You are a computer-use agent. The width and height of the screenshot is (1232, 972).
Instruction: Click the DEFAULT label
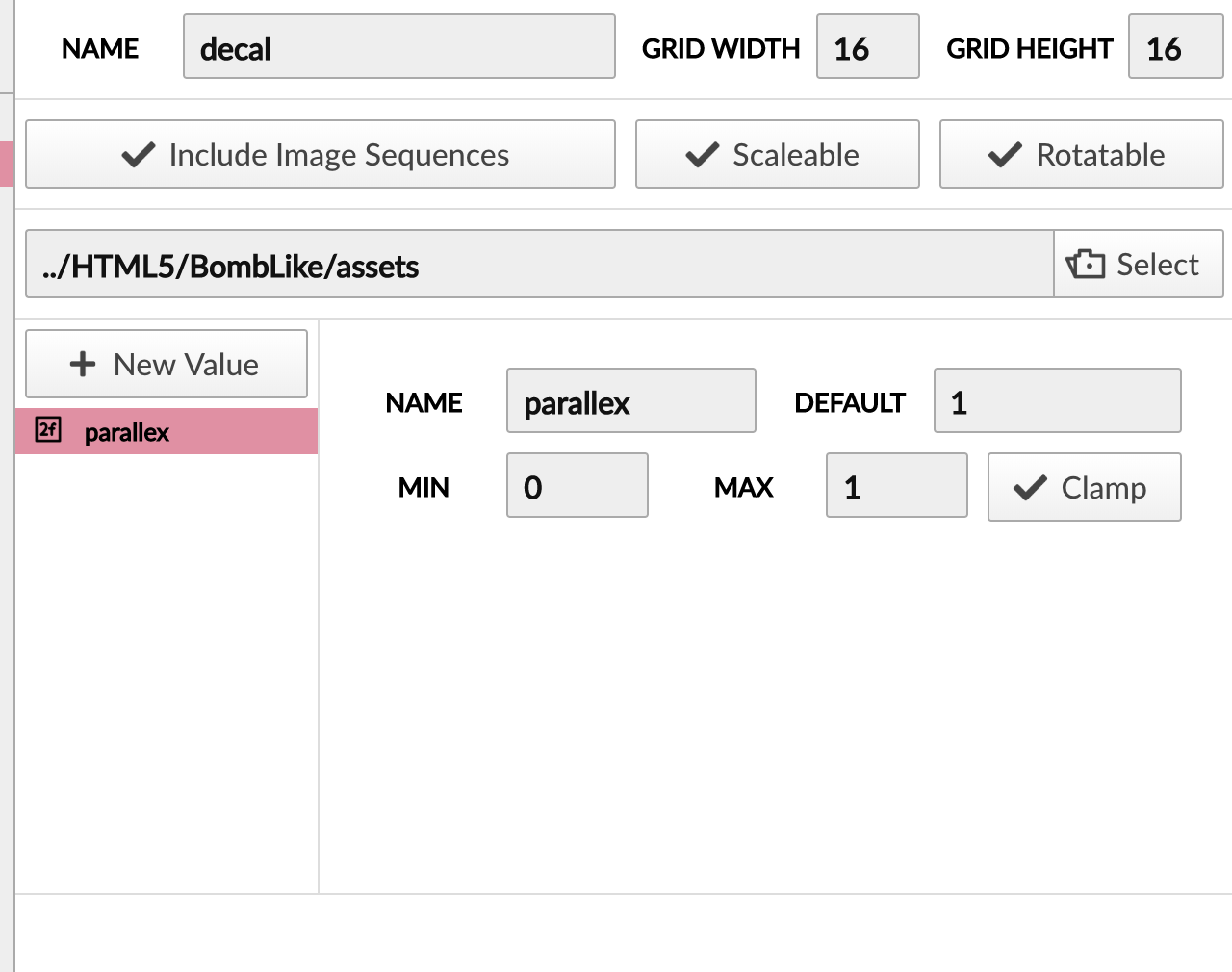click(x=850, y=402)
